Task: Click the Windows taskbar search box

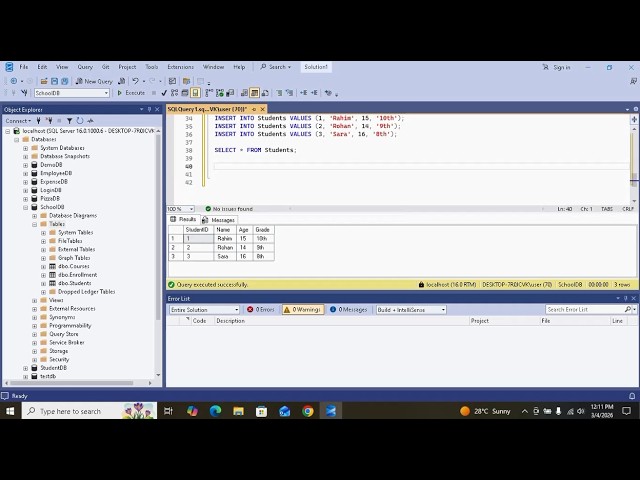Action: point(89,411)
